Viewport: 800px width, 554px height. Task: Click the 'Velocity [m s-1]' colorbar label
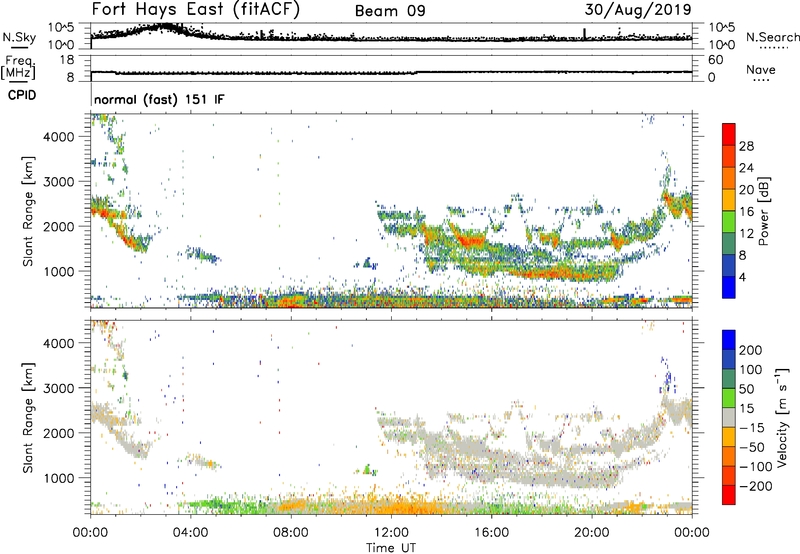click(782, 417)
